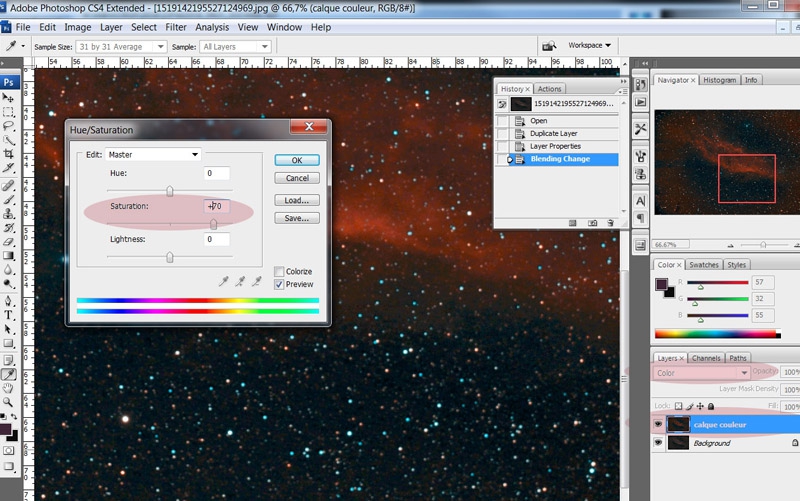This screenshot has width=800, height=501.
Task: Select the Healing Brush tool
Action: click(8, 186)
